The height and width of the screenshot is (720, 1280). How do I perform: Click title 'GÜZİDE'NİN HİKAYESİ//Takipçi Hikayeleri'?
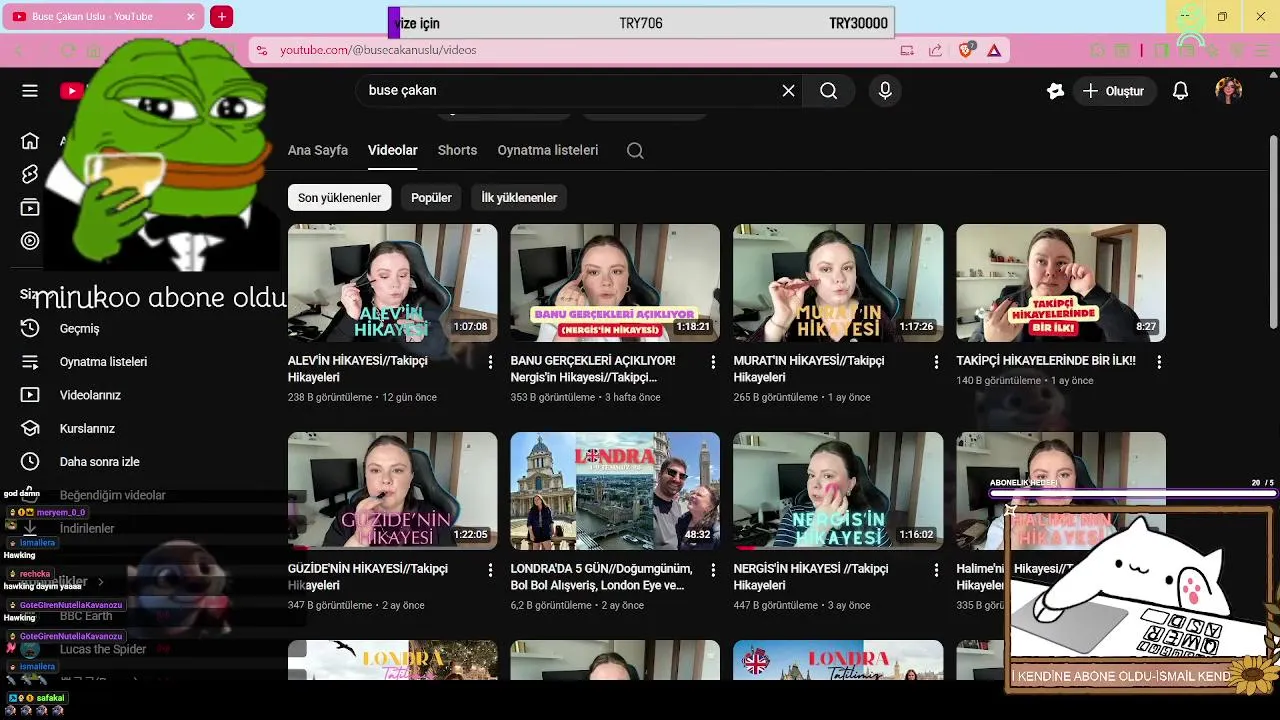click(367, 577)
